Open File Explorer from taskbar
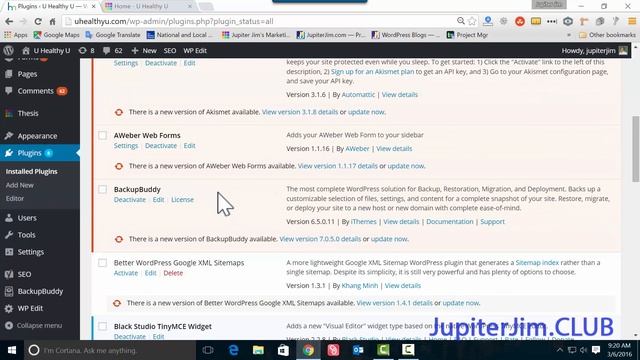The image size is (640, 360). coord(258,350)
